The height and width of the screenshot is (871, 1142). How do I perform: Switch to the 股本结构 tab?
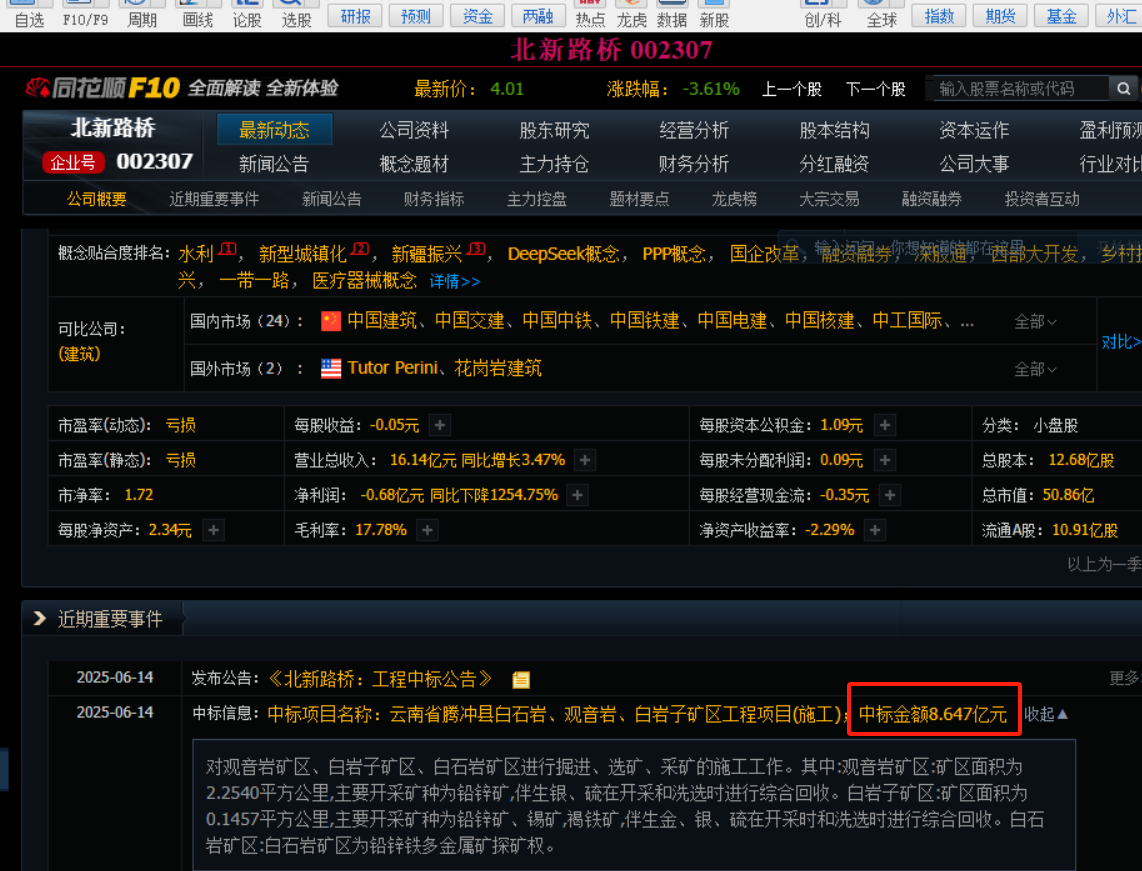pyautogui.click(x=835, y=130)
